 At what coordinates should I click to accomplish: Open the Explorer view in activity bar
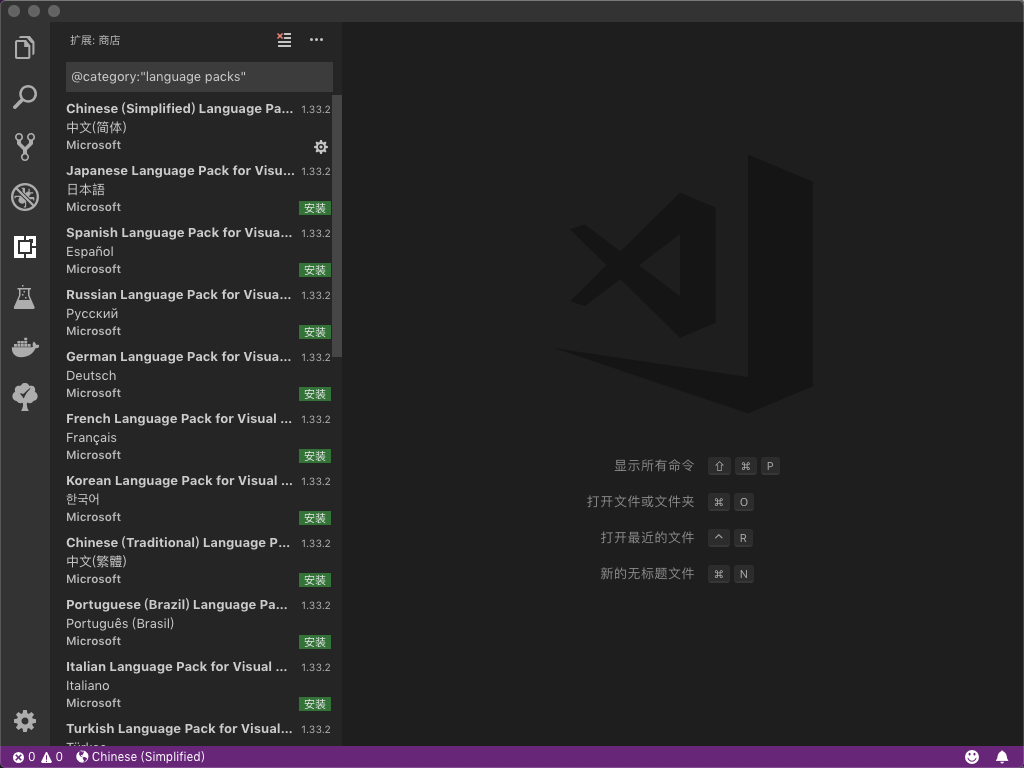click(x=25, y=47)
